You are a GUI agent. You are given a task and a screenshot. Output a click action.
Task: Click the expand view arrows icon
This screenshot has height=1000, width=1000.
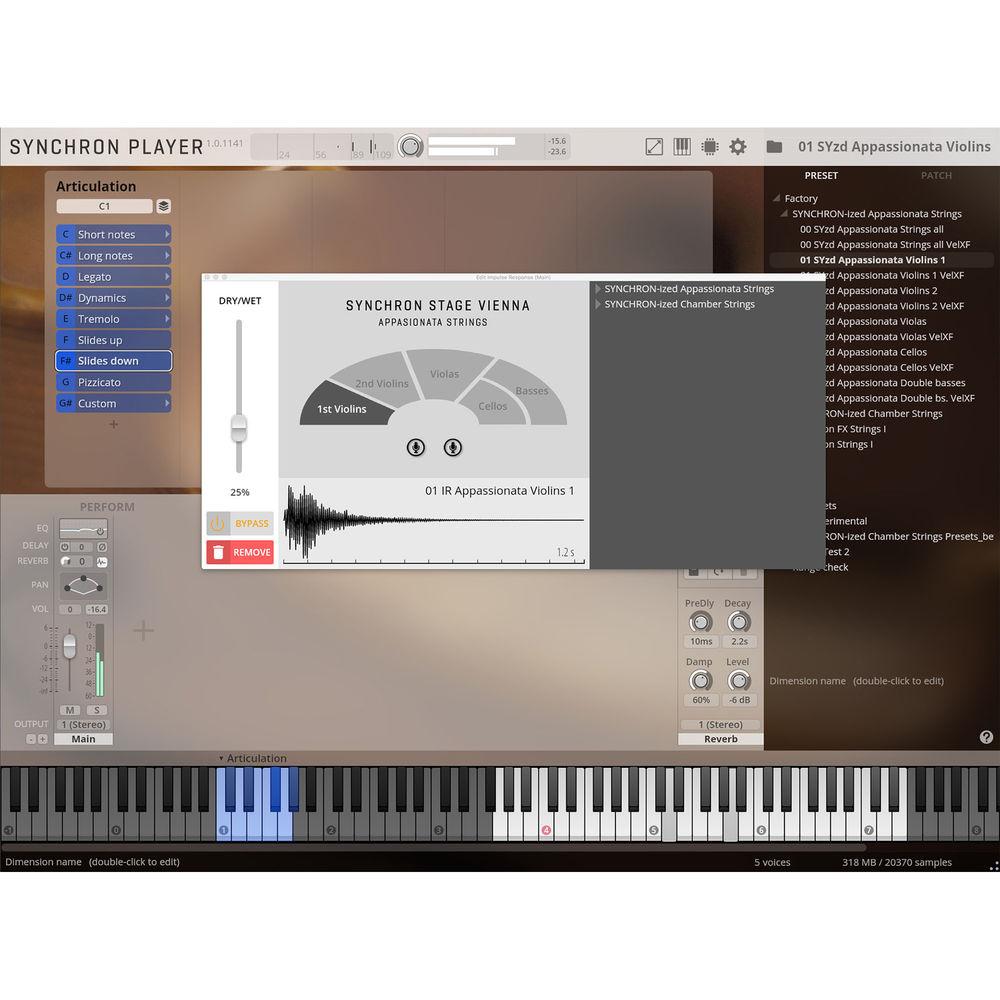pyautogui.click(x=654, y=146)
